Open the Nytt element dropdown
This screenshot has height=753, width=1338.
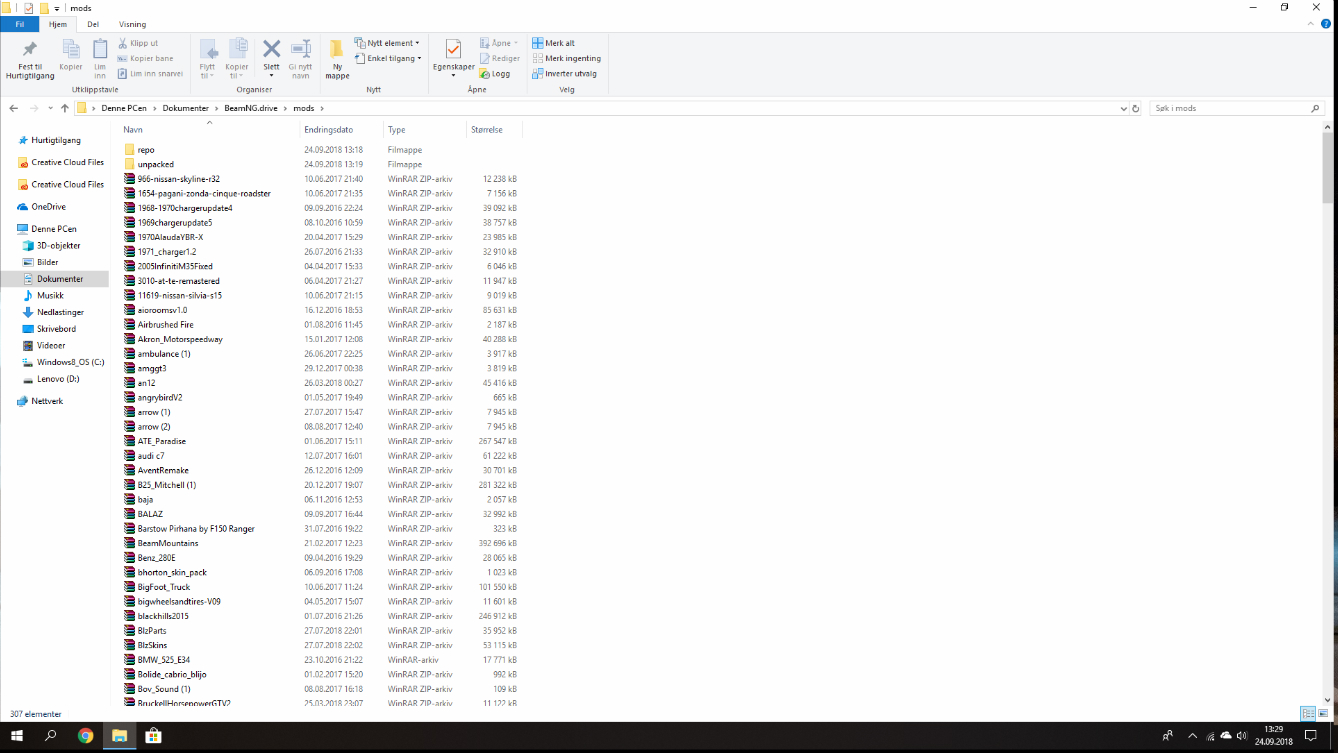tap(387, 43)
